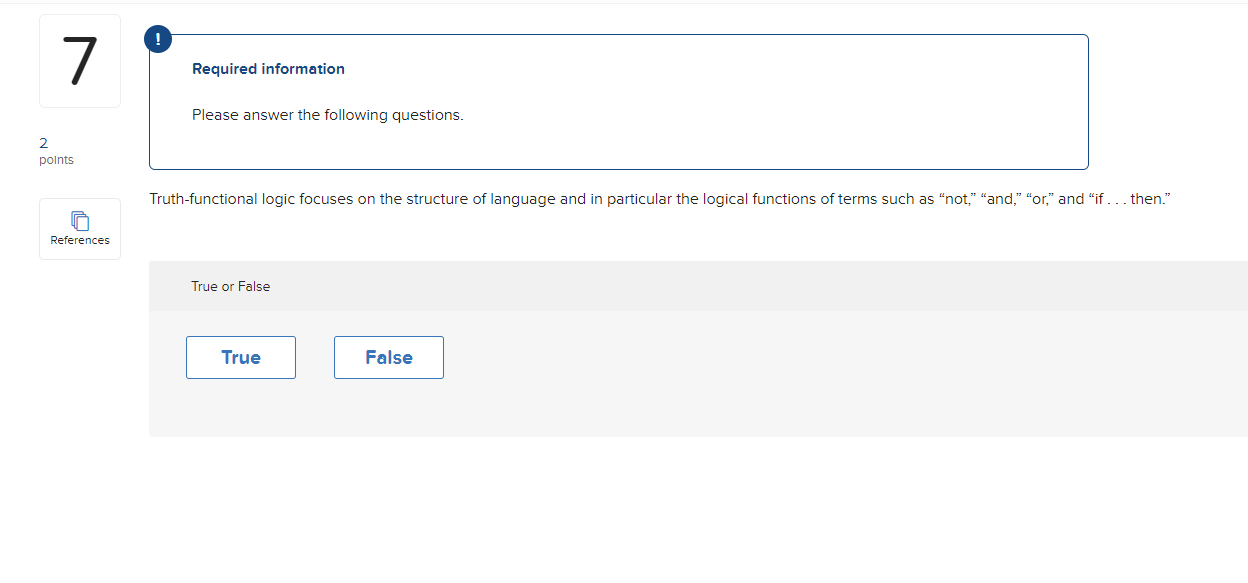The image size is (1248, 583).
Task: Click the blue exclamation alert icon
Action: [x=158, y=39]
